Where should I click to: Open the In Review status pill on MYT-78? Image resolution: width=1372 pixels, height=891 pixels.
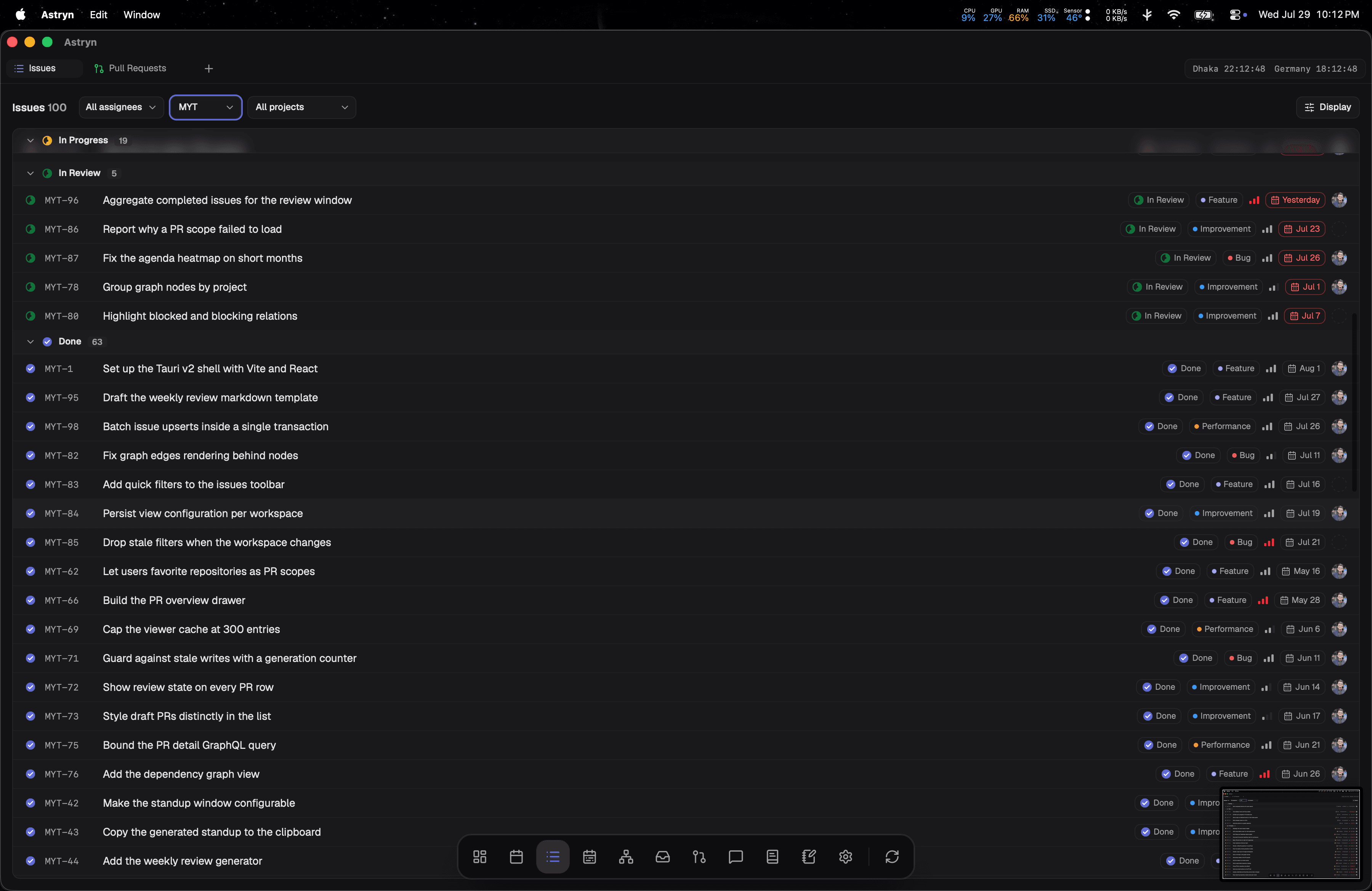(1157, 287)
